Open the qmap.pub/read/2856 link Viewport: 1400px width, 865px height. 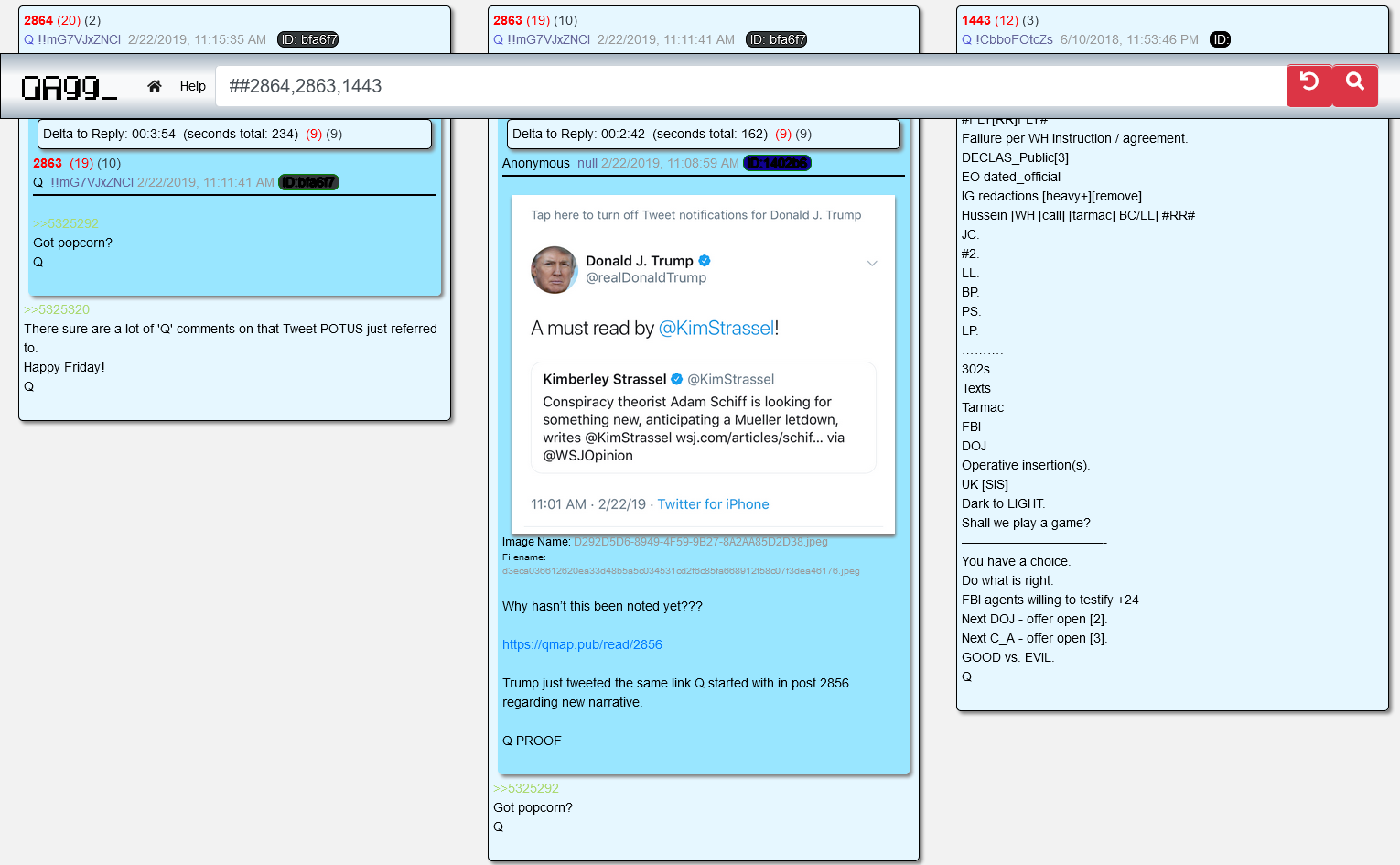[x=582, y=644]
